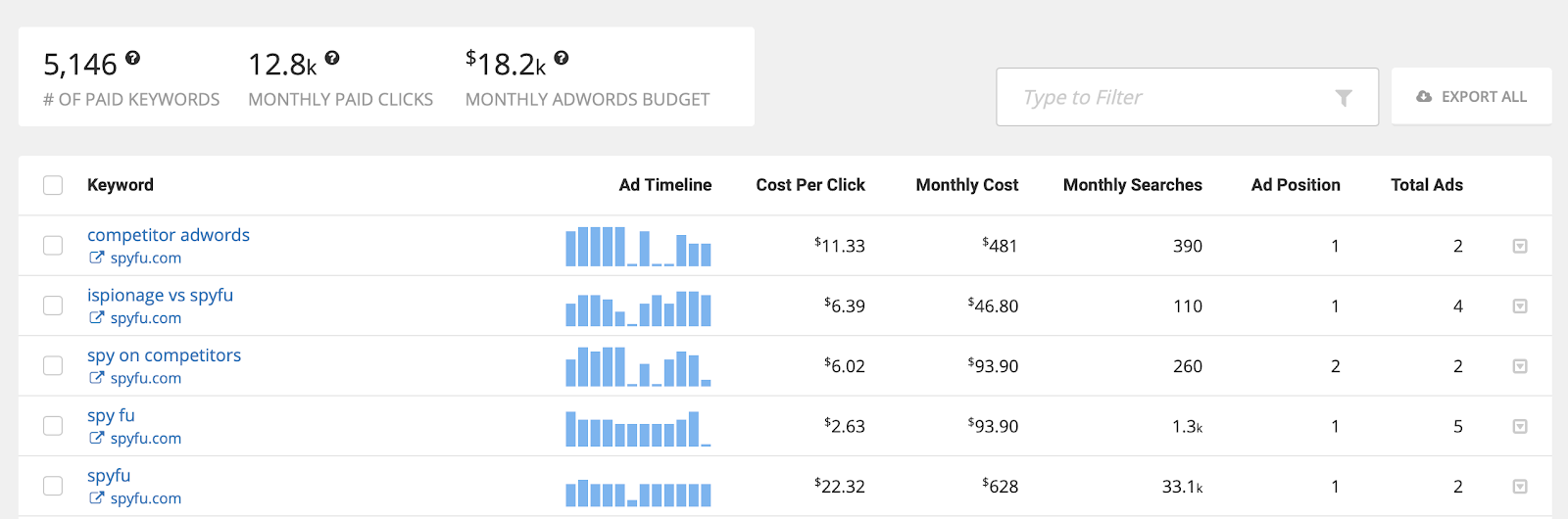Sort by Cost Per Click column
The width and height of the screenshot is (1568, 519).
click(810, 185)
